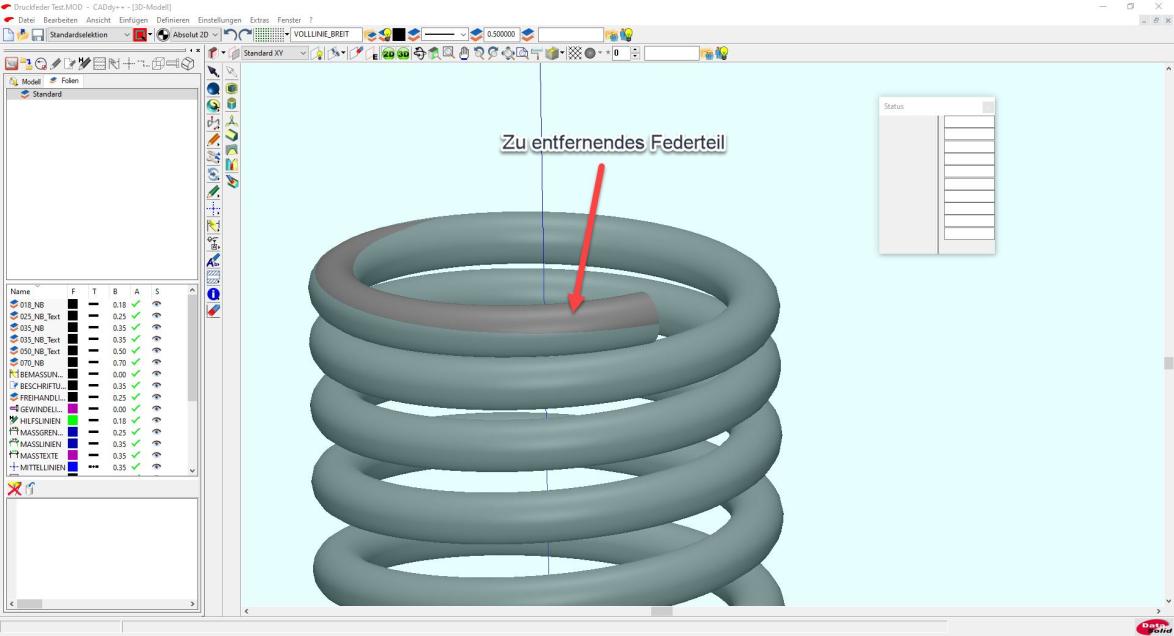Click the red X icon below the layer list
This screenshot has height=636, width=1174.
[x=14, y=487]
